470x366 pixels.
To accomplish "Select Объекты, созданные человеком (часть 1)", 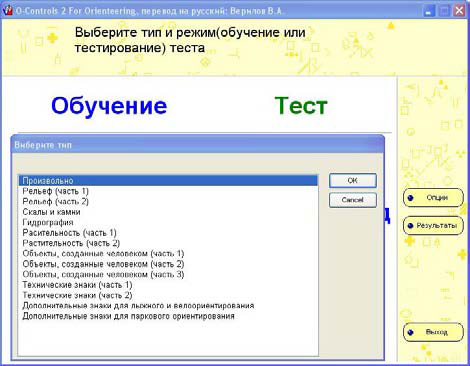I will [x=168, y=253].
